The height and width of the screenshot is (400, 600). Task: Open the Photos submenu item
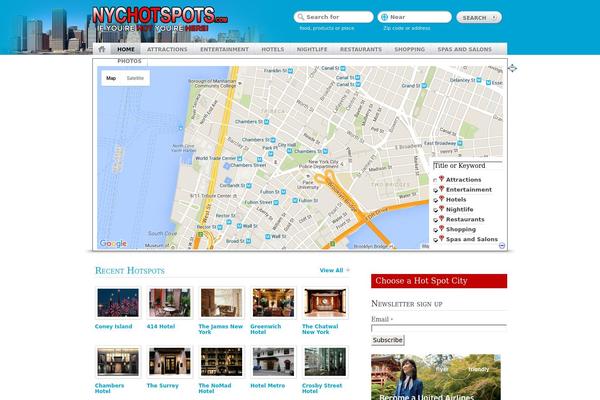129,61
